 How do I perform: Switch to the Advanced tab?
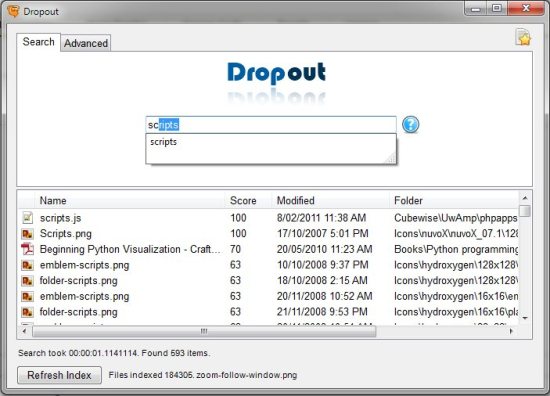coord(86,43)
